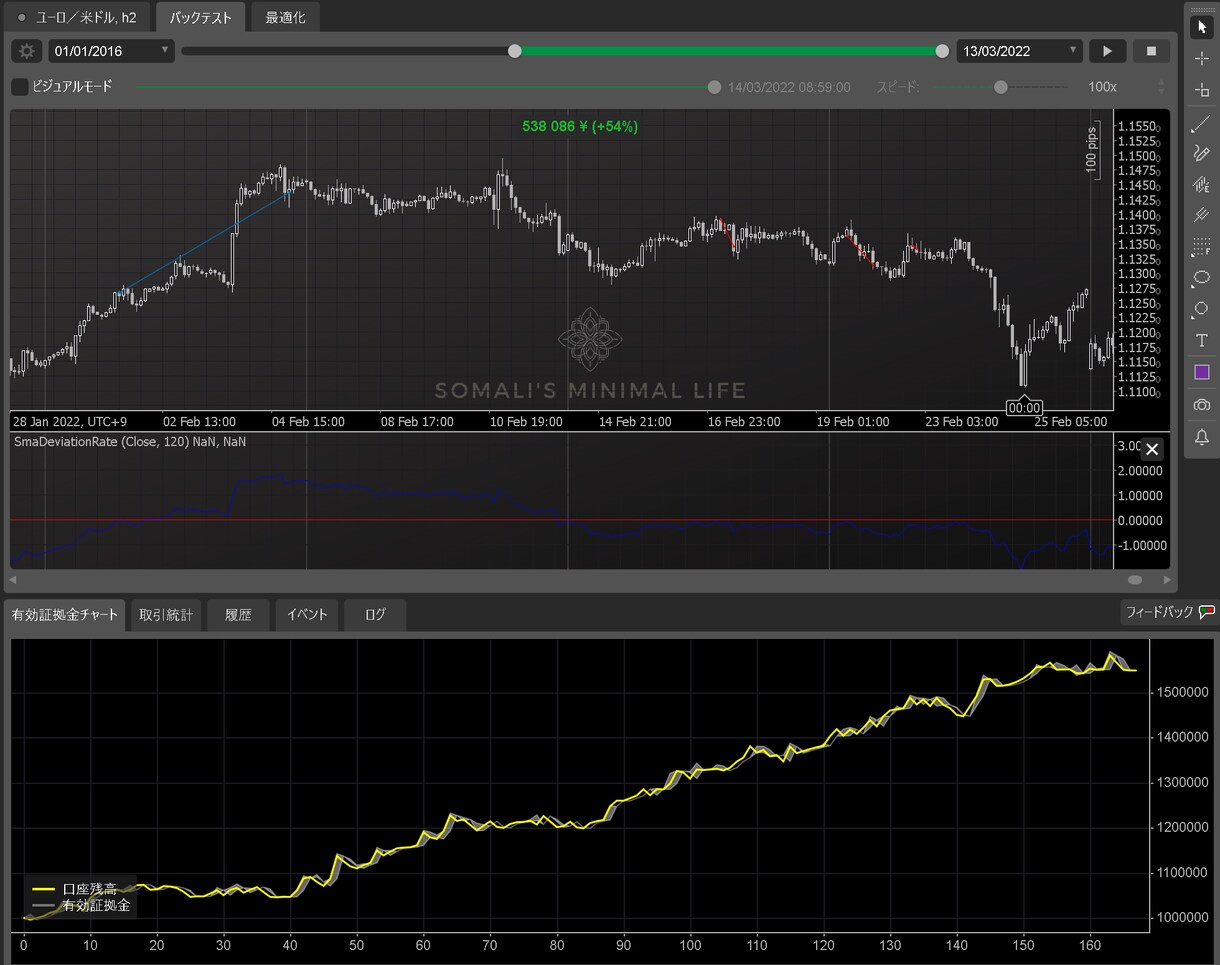The width and height of the screenshot is (1220, 965).
Task: Close the SmaDeviationRate indicator panel
Action: point(1152,449)
